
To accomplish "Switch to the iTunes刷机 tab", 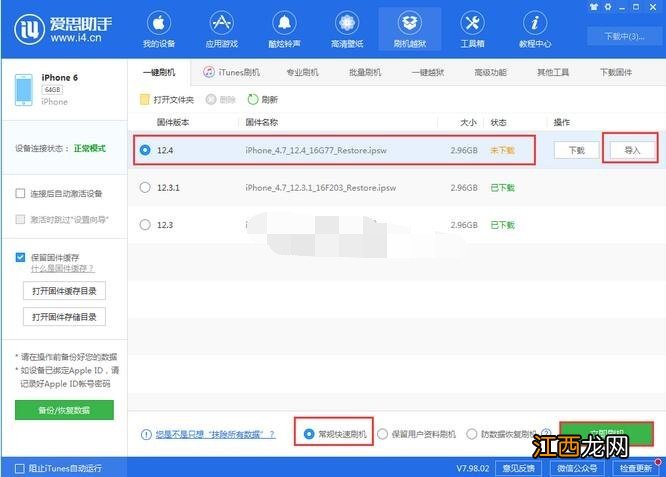I will [x=231, y=73].
